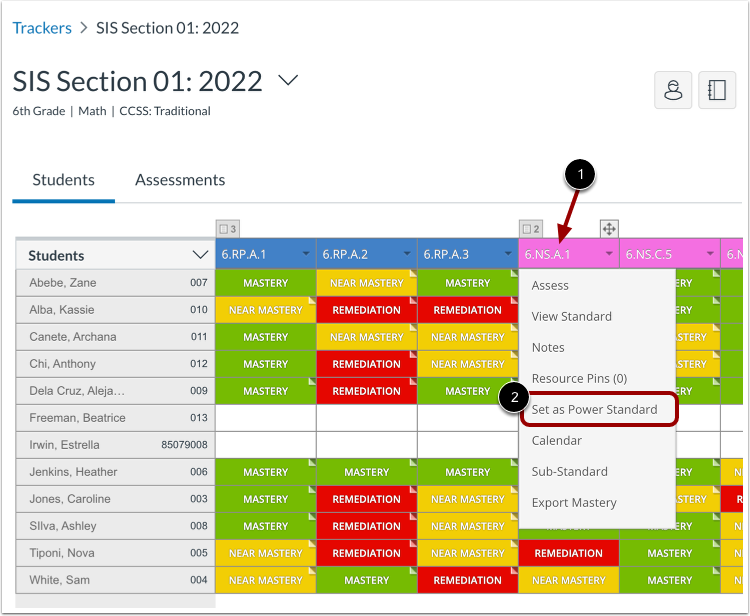
Task: Choose Export Mastery from the menu
Action: (574, 503)
